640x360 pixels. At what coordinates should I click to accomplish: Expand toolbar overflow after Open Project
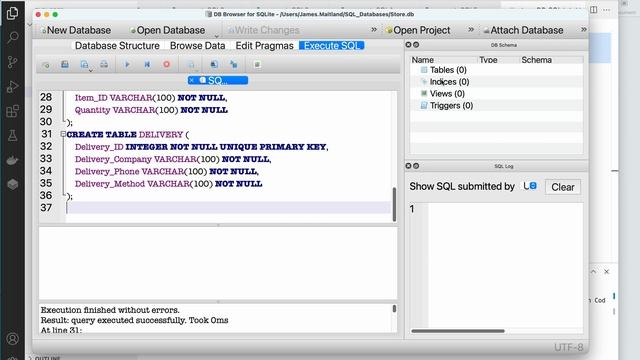tap(471, 29)
